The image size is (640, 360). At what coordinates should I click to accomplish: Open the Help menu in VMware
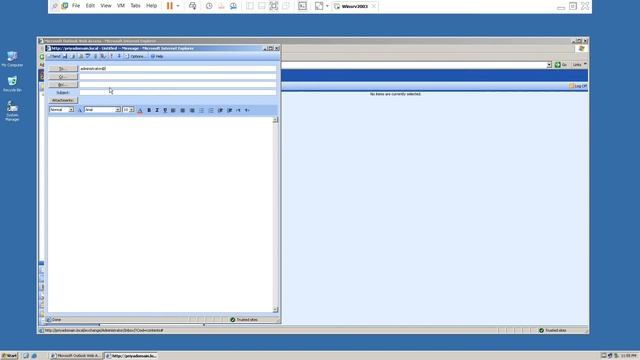151,6
